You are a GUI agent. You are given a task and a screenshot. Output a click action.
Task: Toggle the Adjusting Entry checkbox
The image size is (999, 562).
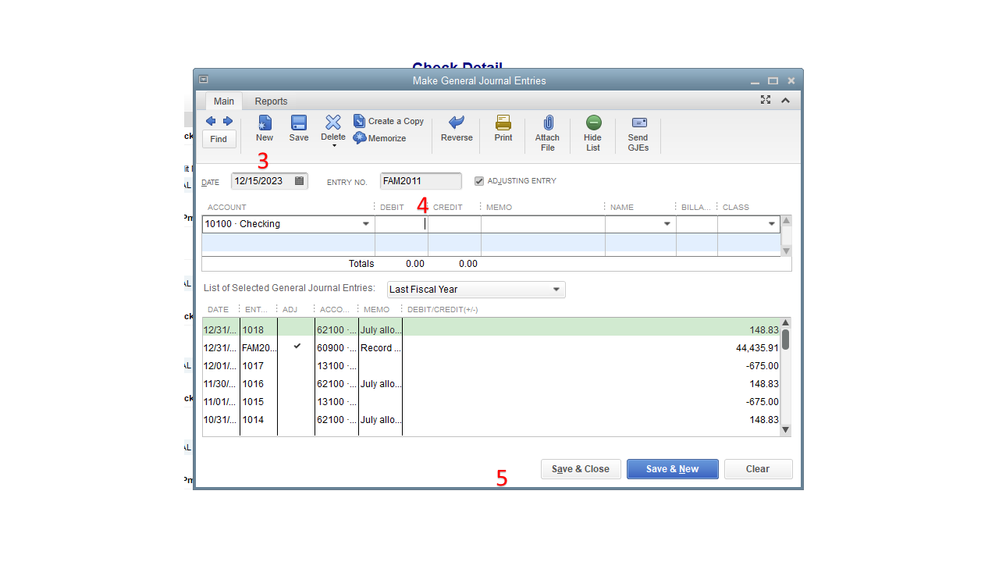[x=479, y=181]
